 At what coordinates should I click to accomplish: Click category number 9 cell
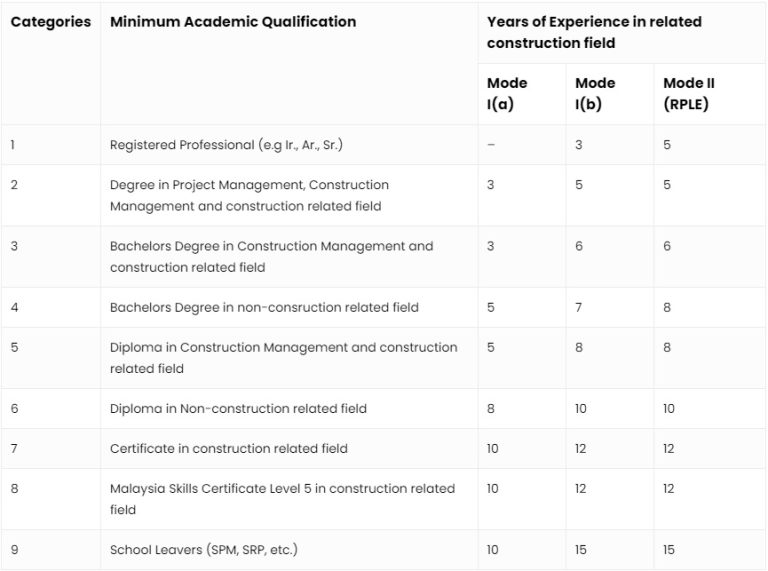click(x=13, y=549)
